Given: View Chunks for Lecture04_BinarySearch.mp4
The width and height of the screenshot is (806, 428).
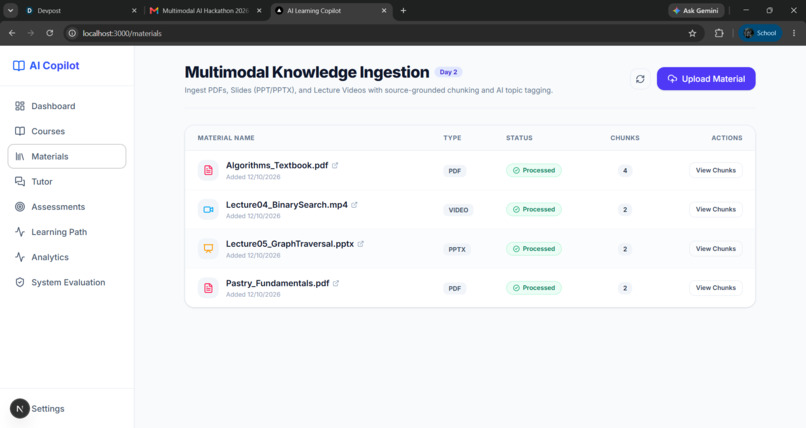Looking at the screenshot, I should point(716,209).
